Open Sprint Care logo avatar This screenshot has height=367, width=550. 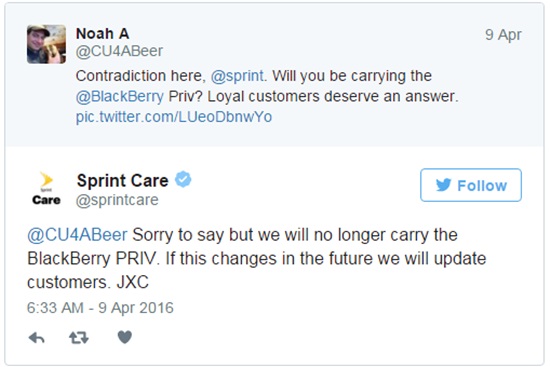point(46,189)
